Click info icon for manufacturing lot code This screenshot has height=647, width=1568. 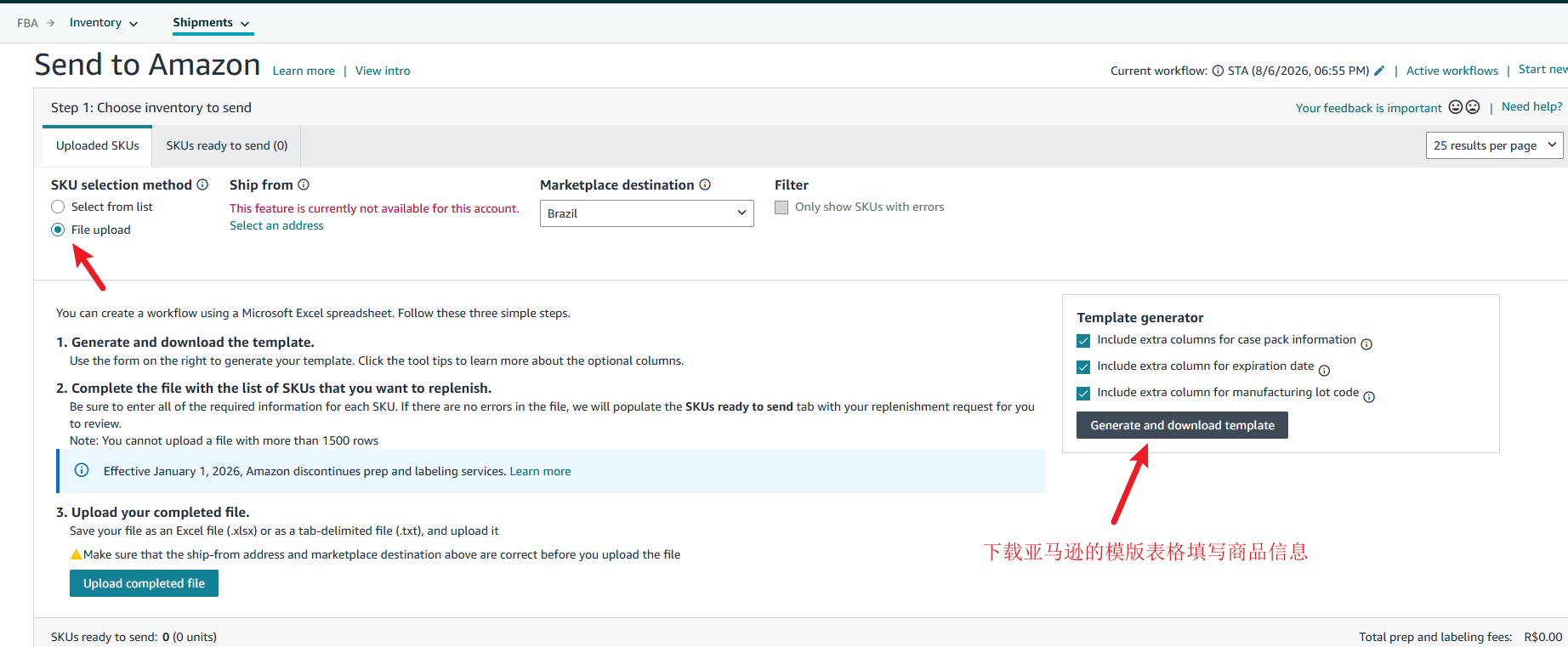coord(1369,397)
